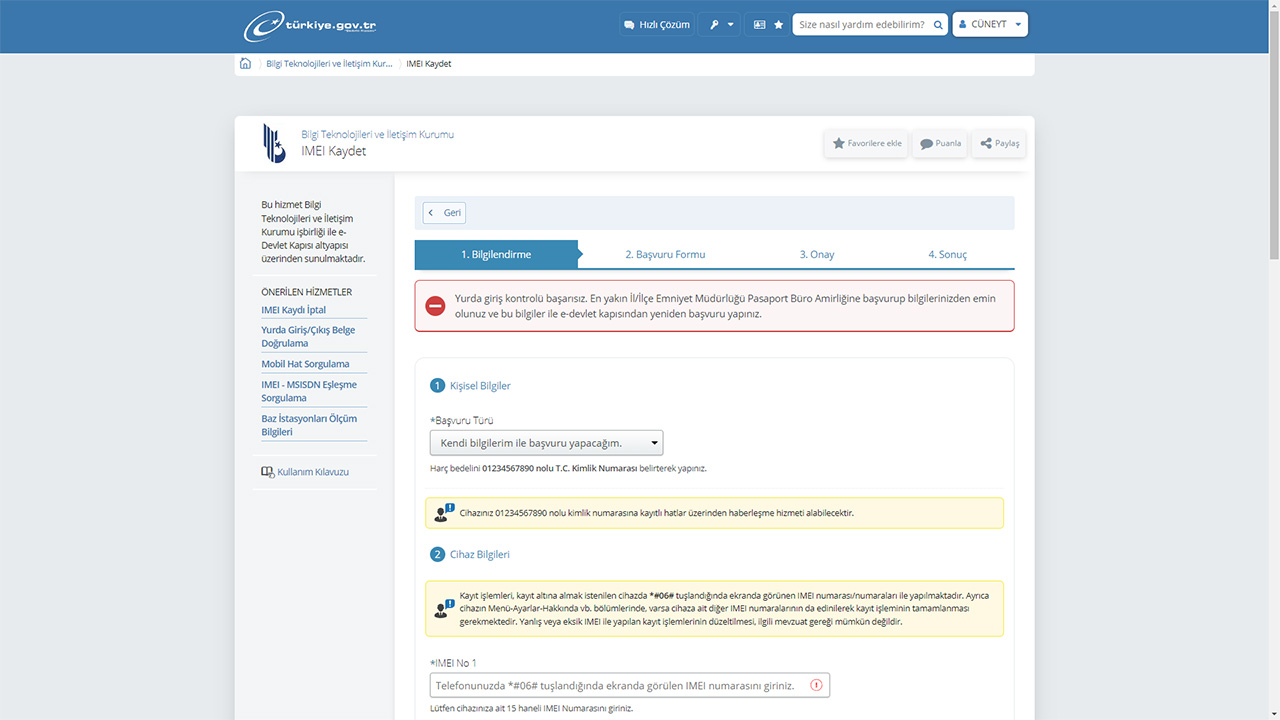Click the star favorites icon in header

[x=779, y=25]
